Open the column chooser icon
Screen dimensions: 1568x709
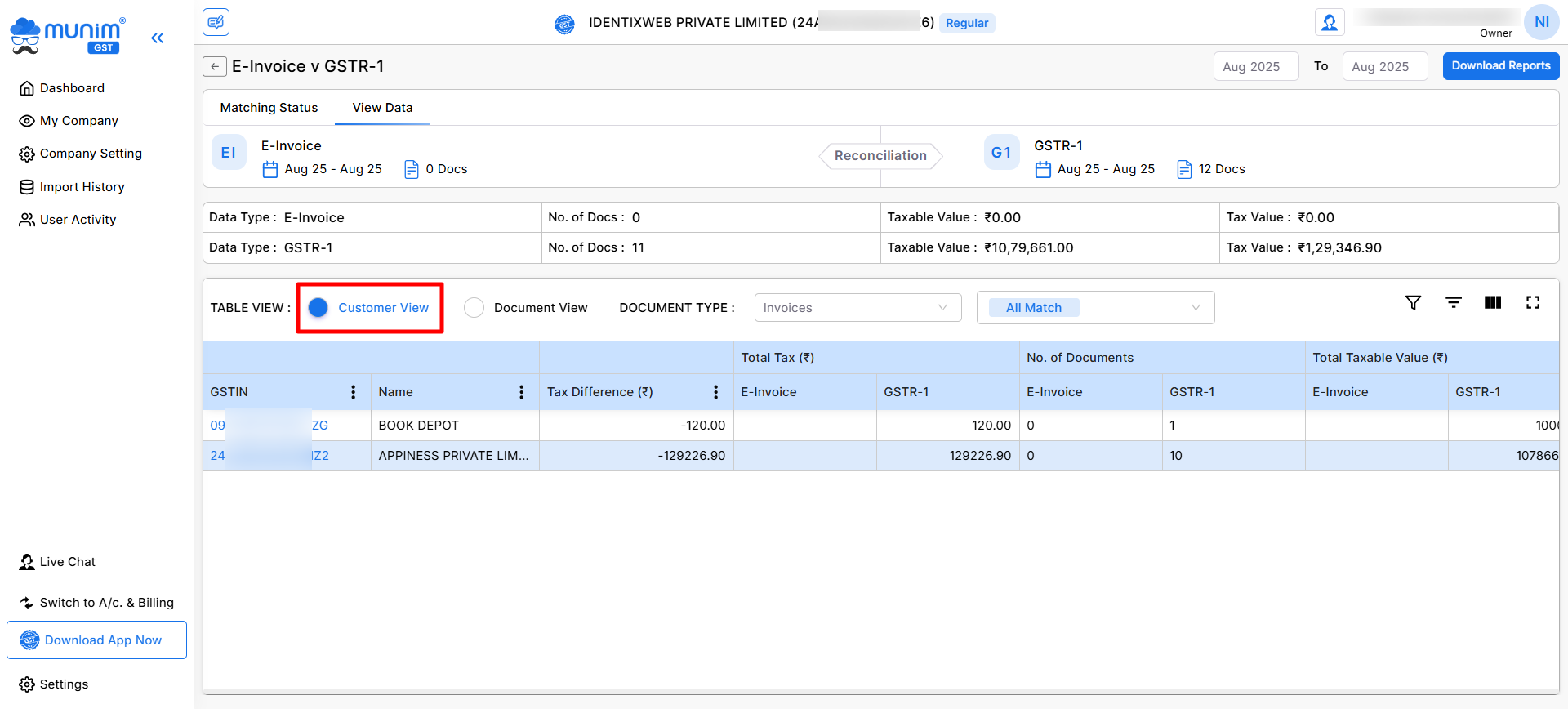click(1493, 302)
